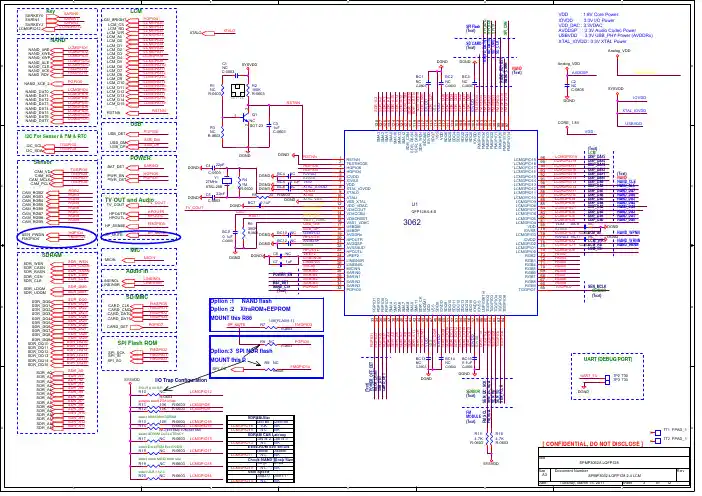Select the C3 1uF capacitor symbol
702x496 pixels.
[269, 126]
